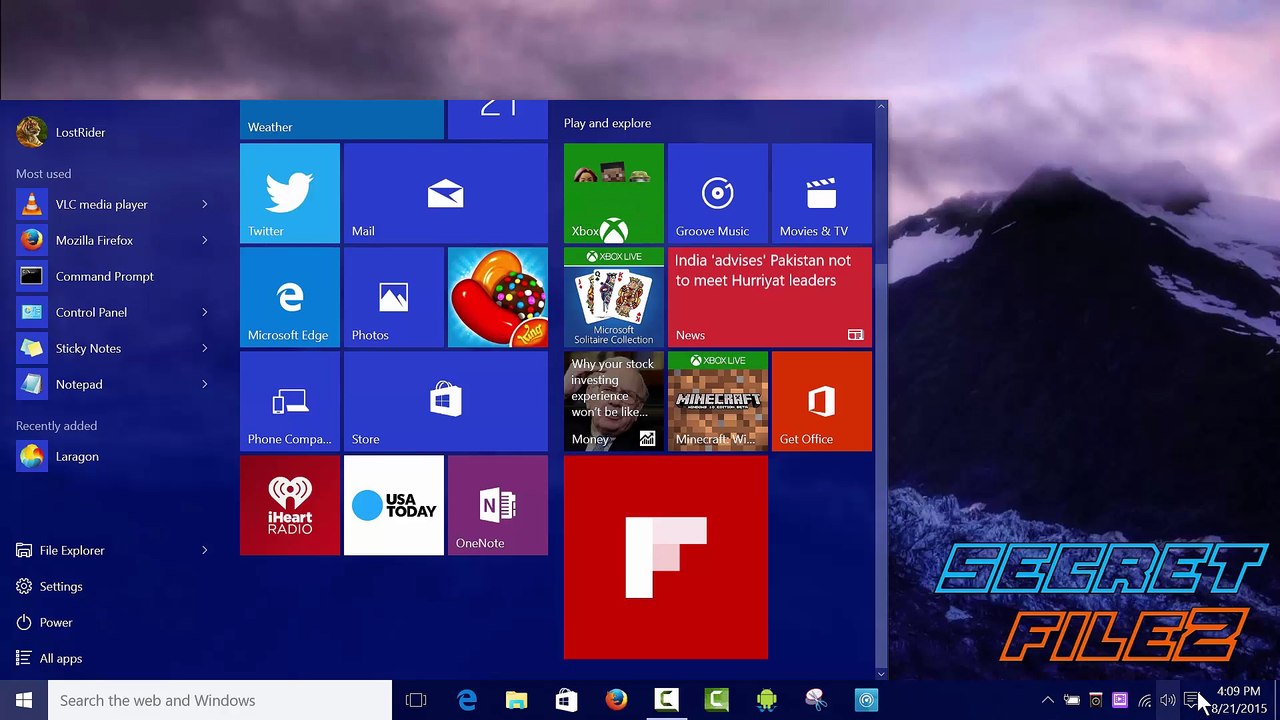Screen dimensions: 1280x720
Task: Click the Play and explore group heading
Action: pyautogui.click(x=607, y=123)
